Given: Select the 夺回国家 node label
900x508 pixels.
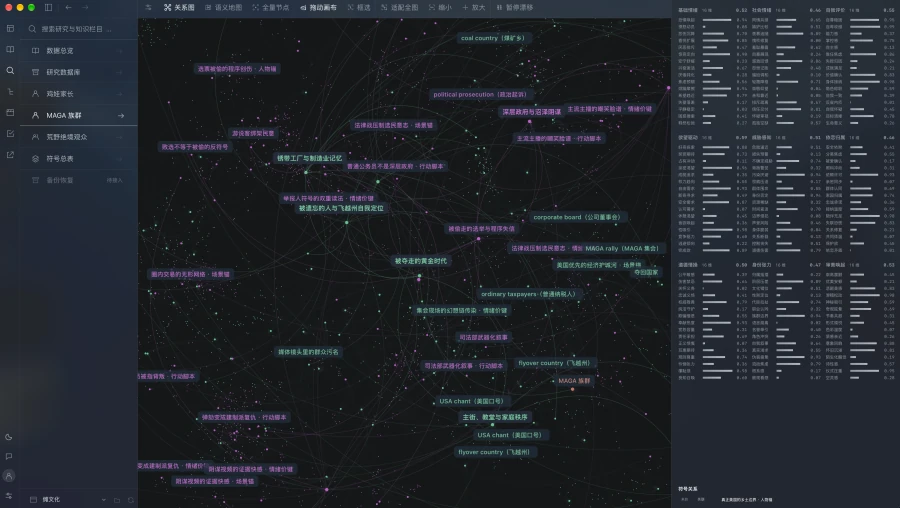Looking at the screenshot, I should point(646,272).
